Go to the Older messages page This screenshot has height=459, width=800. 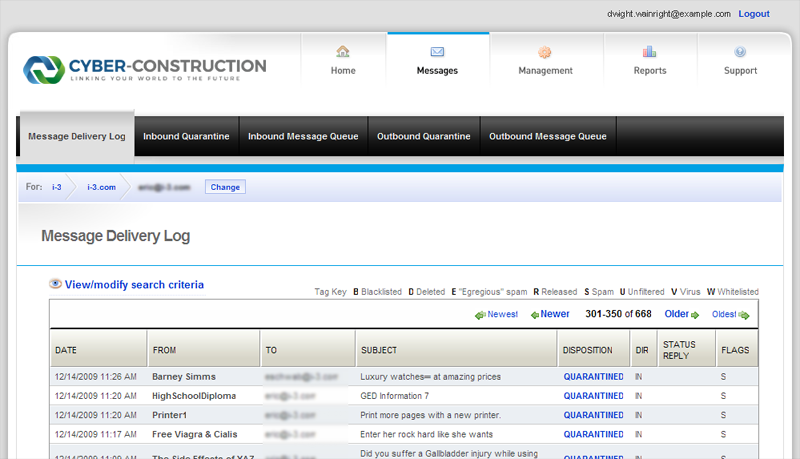tap(677, 314)
